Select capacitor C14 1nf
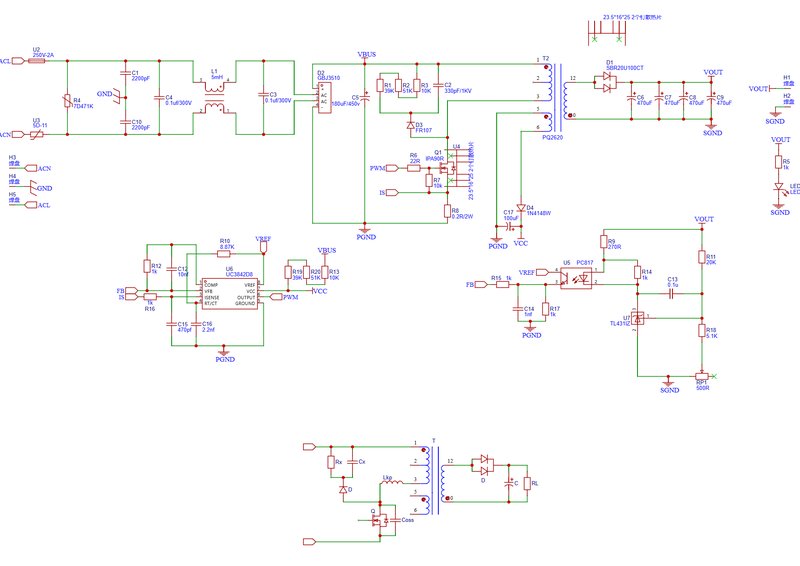Screen dimensions: 800x566 point(518,309)
